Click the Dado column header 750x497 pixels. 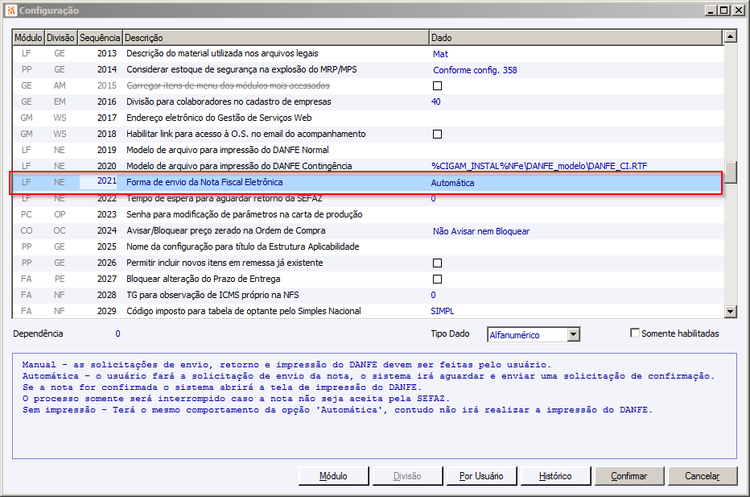(575, 38)
